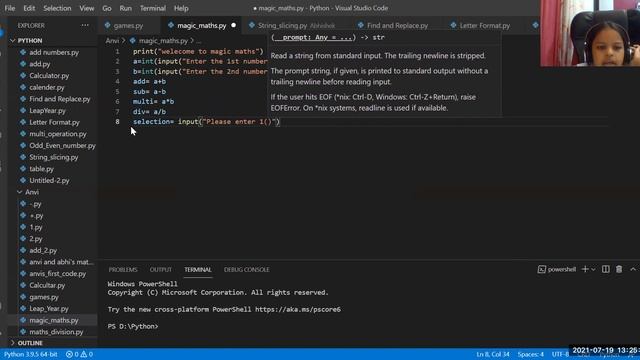
Task: Open Find and Replace.py in explorer
Action: (60, 99)
